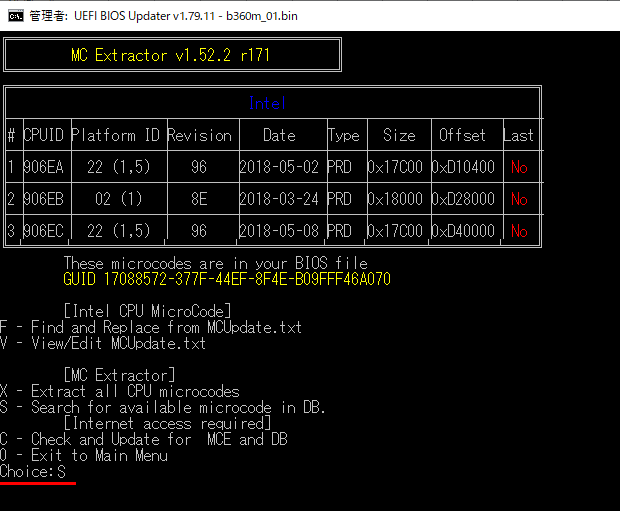Click the MC Extractor v1.52.2 header box

click(x=171, y=56)
